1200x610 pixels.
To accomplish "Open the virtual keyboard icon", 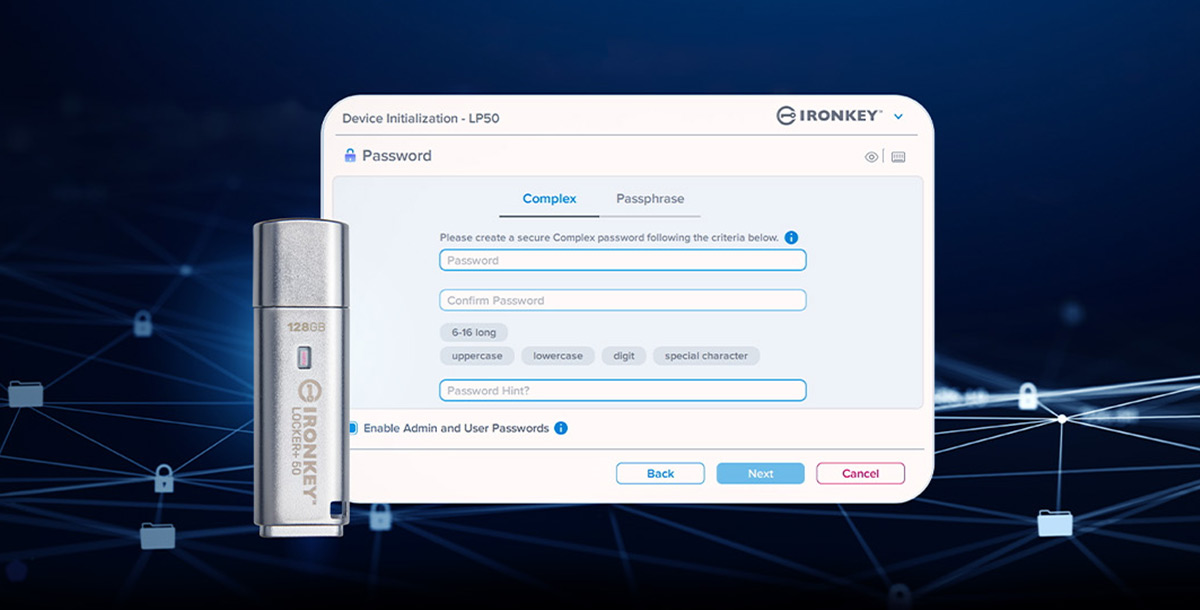I will [x=898, y=157].
